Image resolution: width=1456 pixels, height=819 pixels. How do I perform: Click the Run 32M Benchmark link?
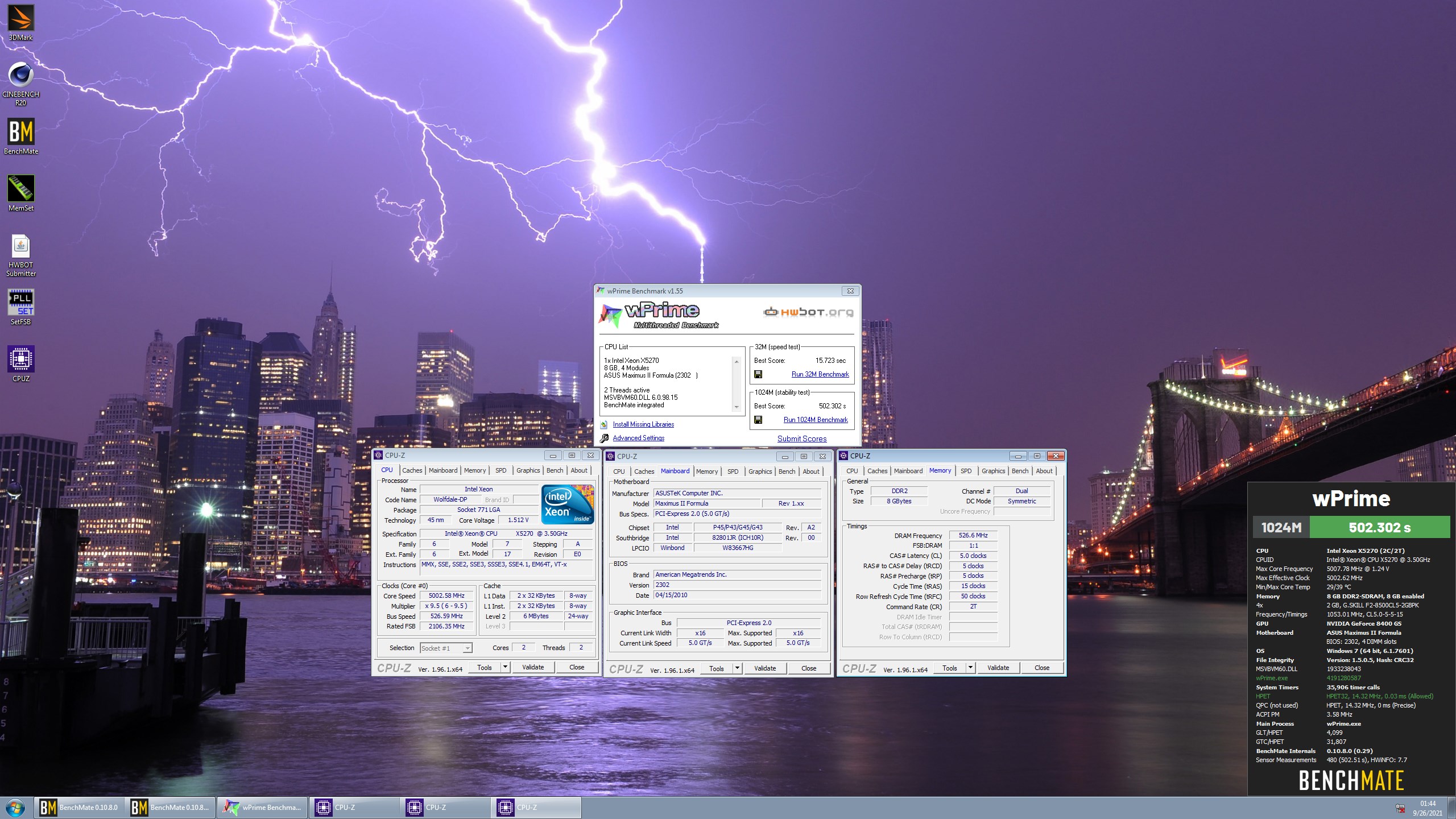(x=820, y=374)
